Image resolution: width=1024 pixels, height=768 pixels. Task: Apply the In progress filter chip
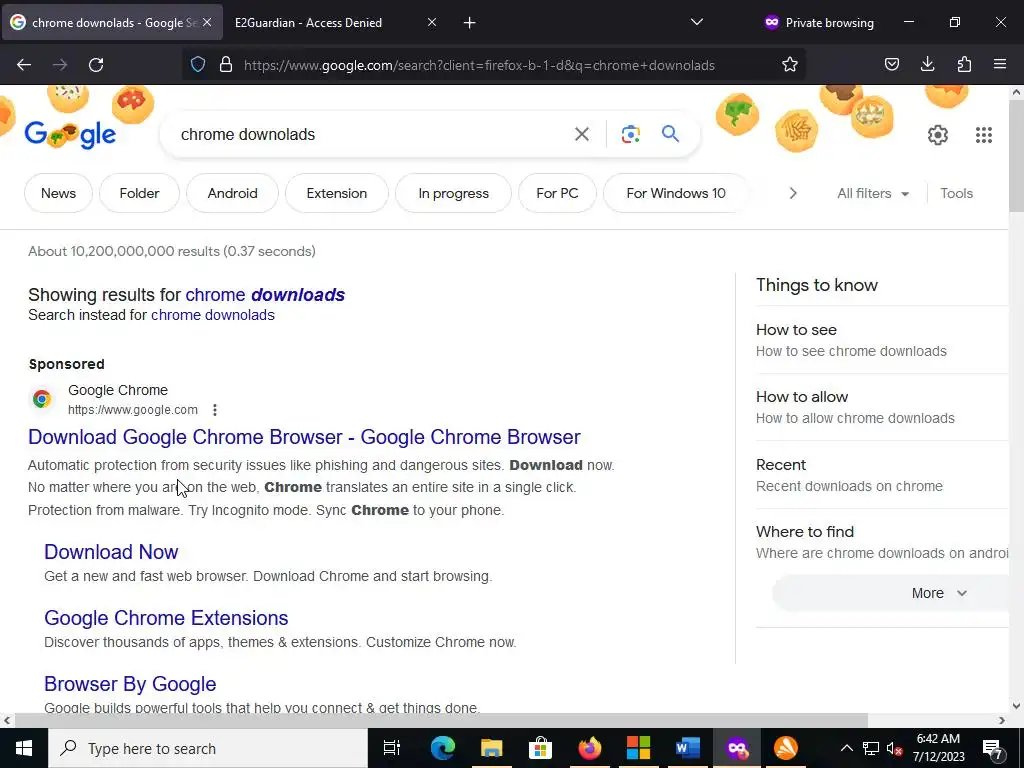453,193
